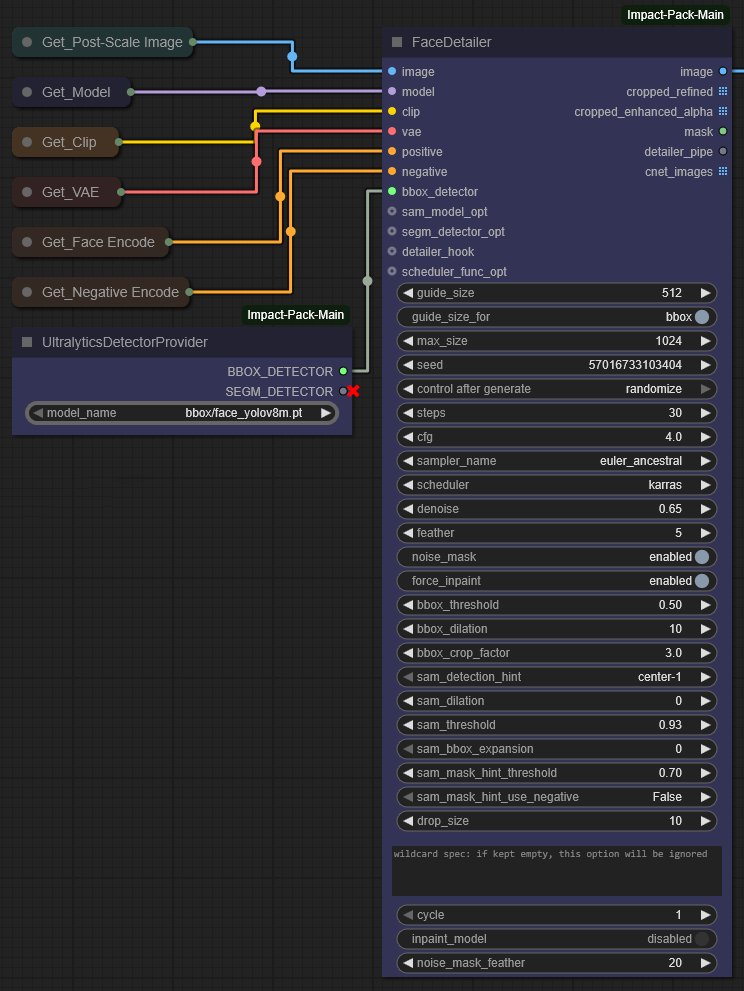Click the detailer_pipe output socket
The width and height of the screenshot is (744, 991).
[723, 152]
